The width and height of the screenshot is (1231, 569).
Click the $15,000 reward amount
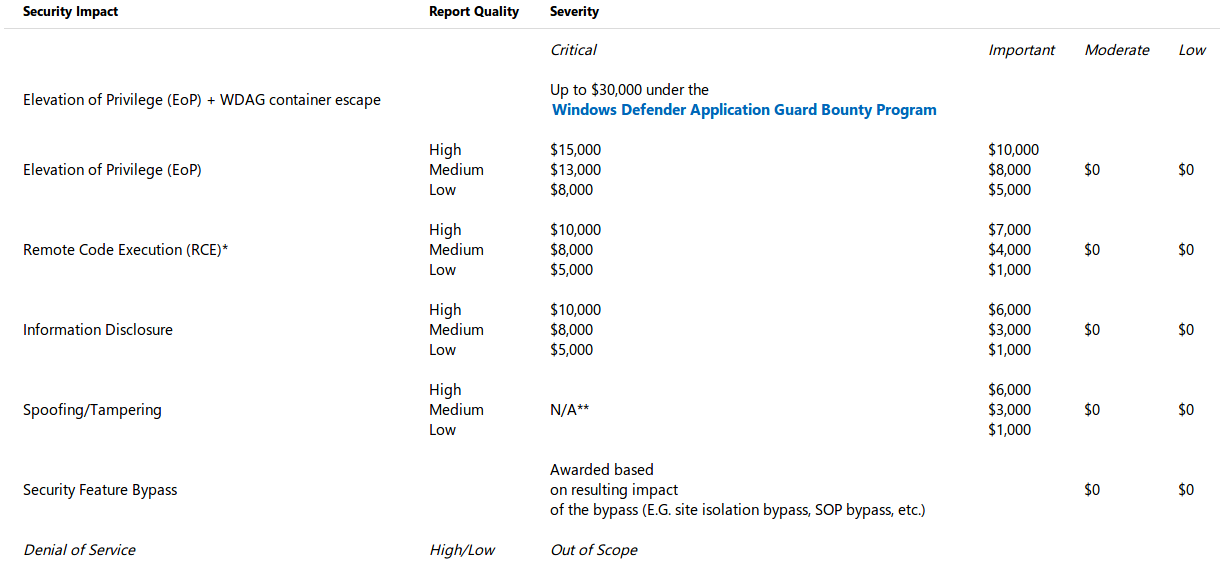(576, 150)
